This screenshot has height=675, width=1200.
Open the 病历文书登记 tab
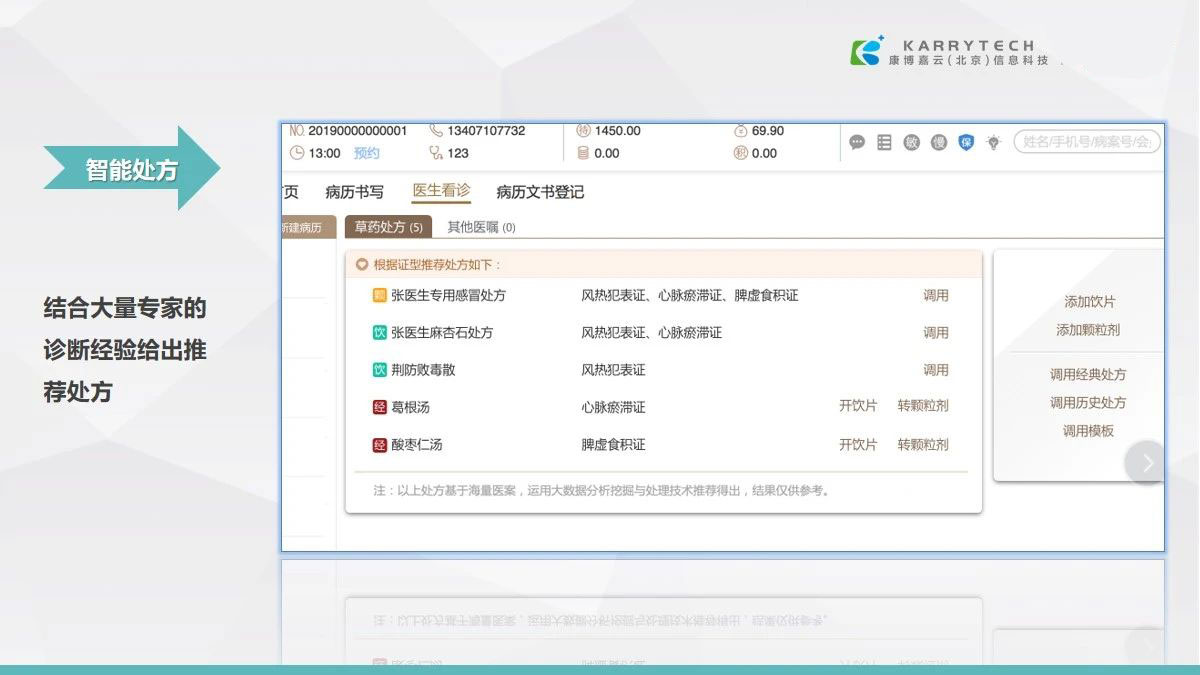coord(540,192)
